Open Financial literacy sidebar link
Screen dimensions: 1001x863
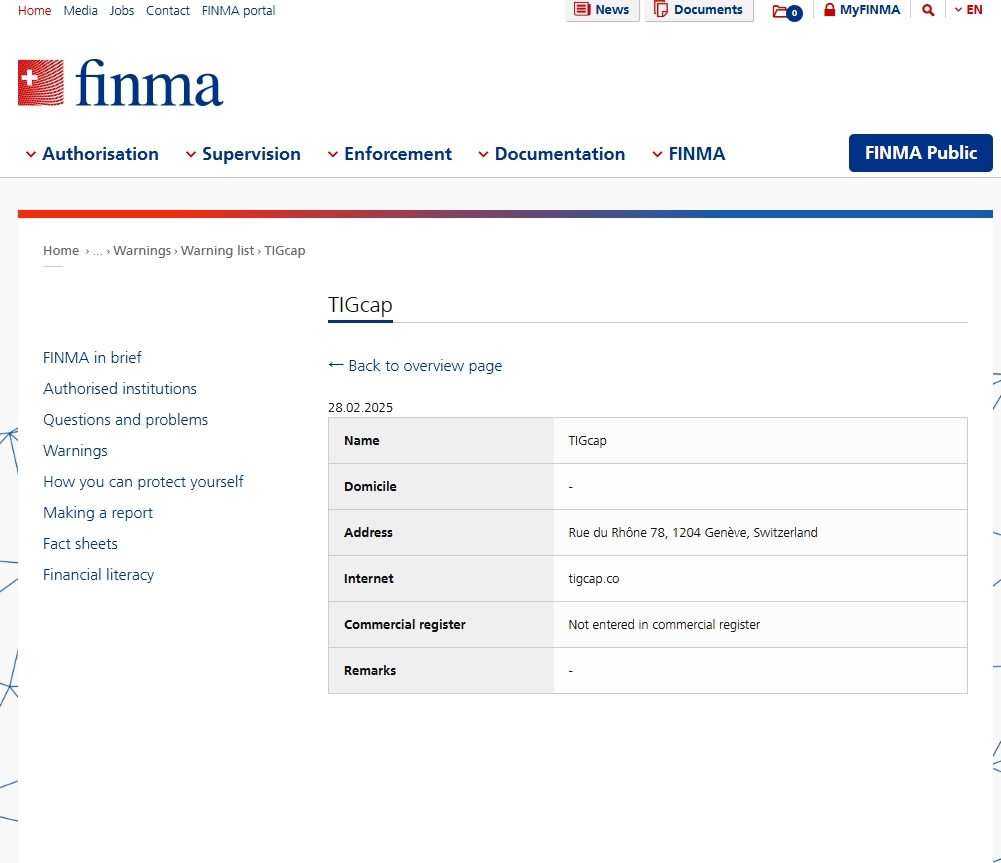[x=98, y=574]
